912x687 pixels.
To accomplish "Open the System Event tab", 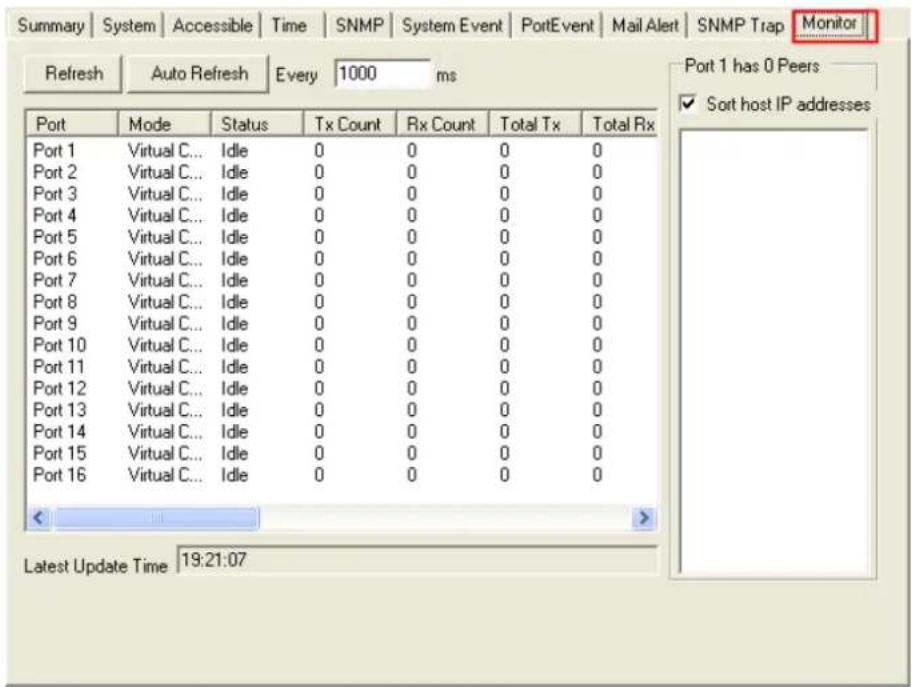I will (x=452, y=26).
